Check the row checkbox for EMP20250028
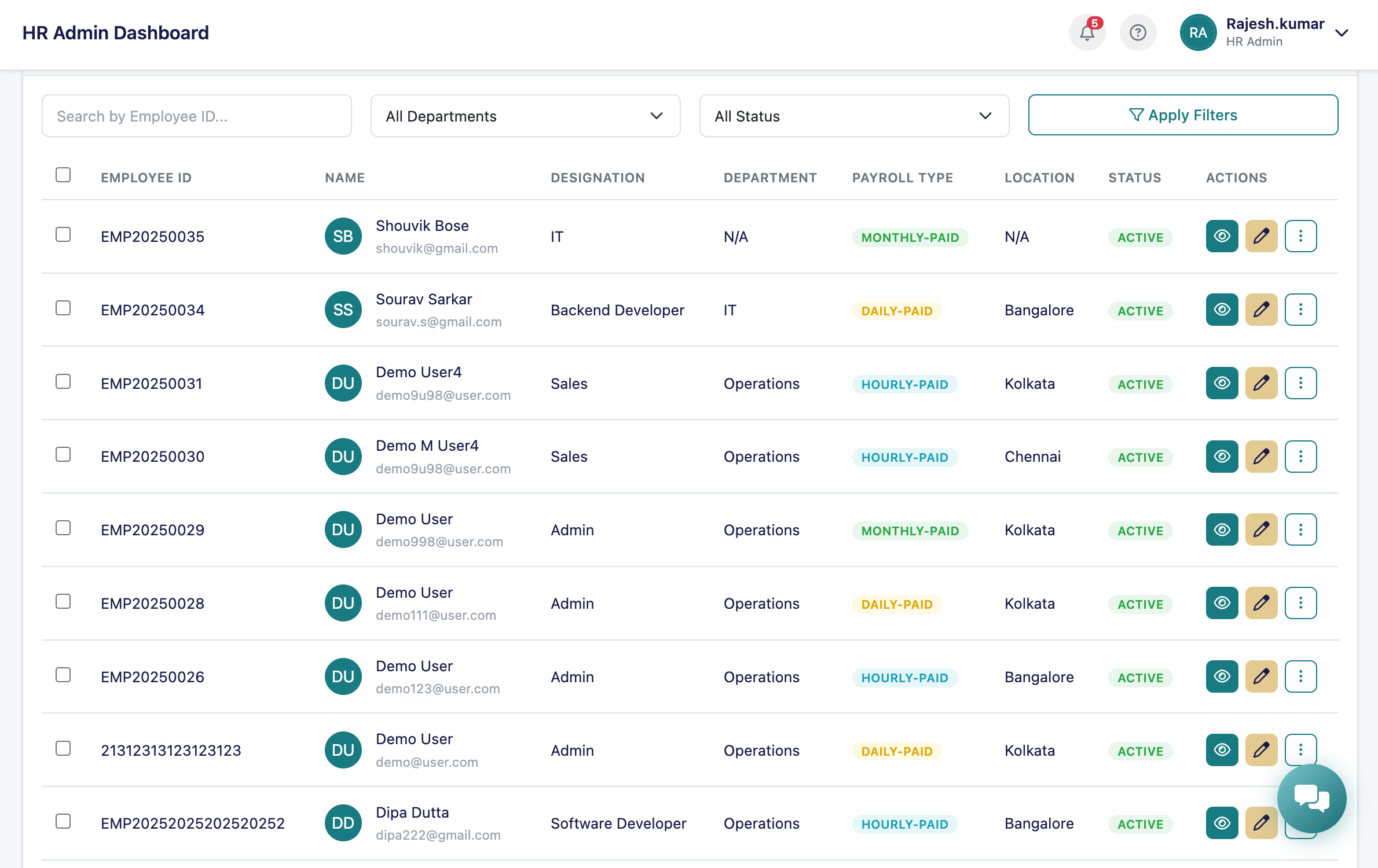 tap(63, 602)
